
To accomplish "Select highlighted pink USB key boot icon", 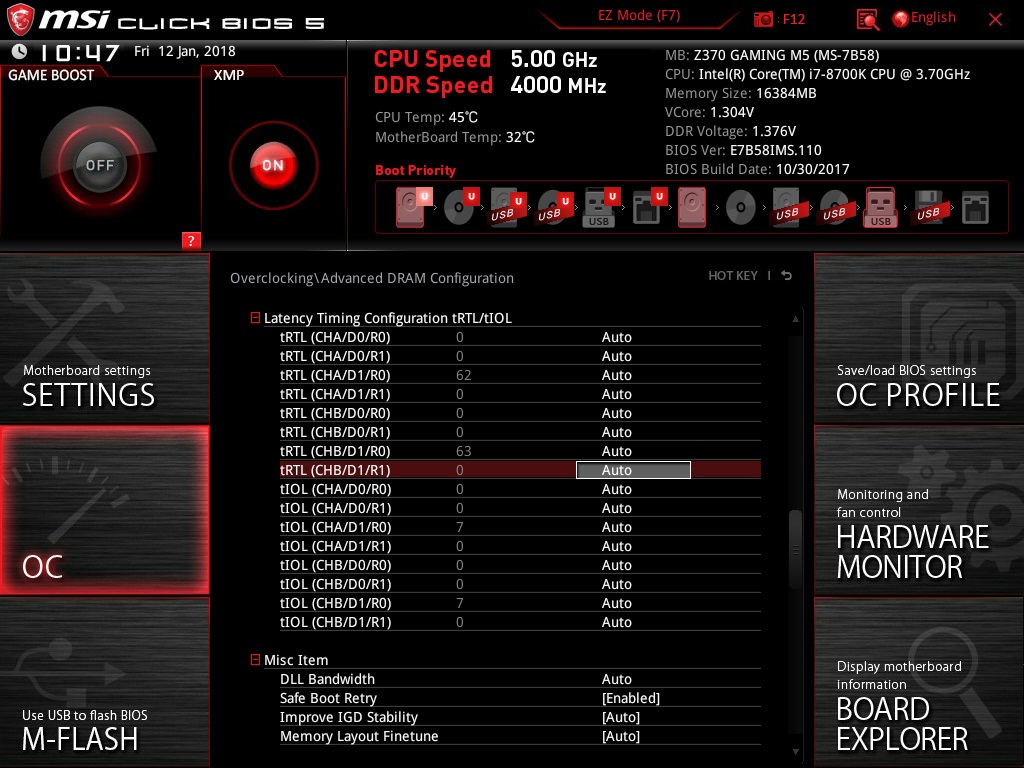I will coord(880,207).
